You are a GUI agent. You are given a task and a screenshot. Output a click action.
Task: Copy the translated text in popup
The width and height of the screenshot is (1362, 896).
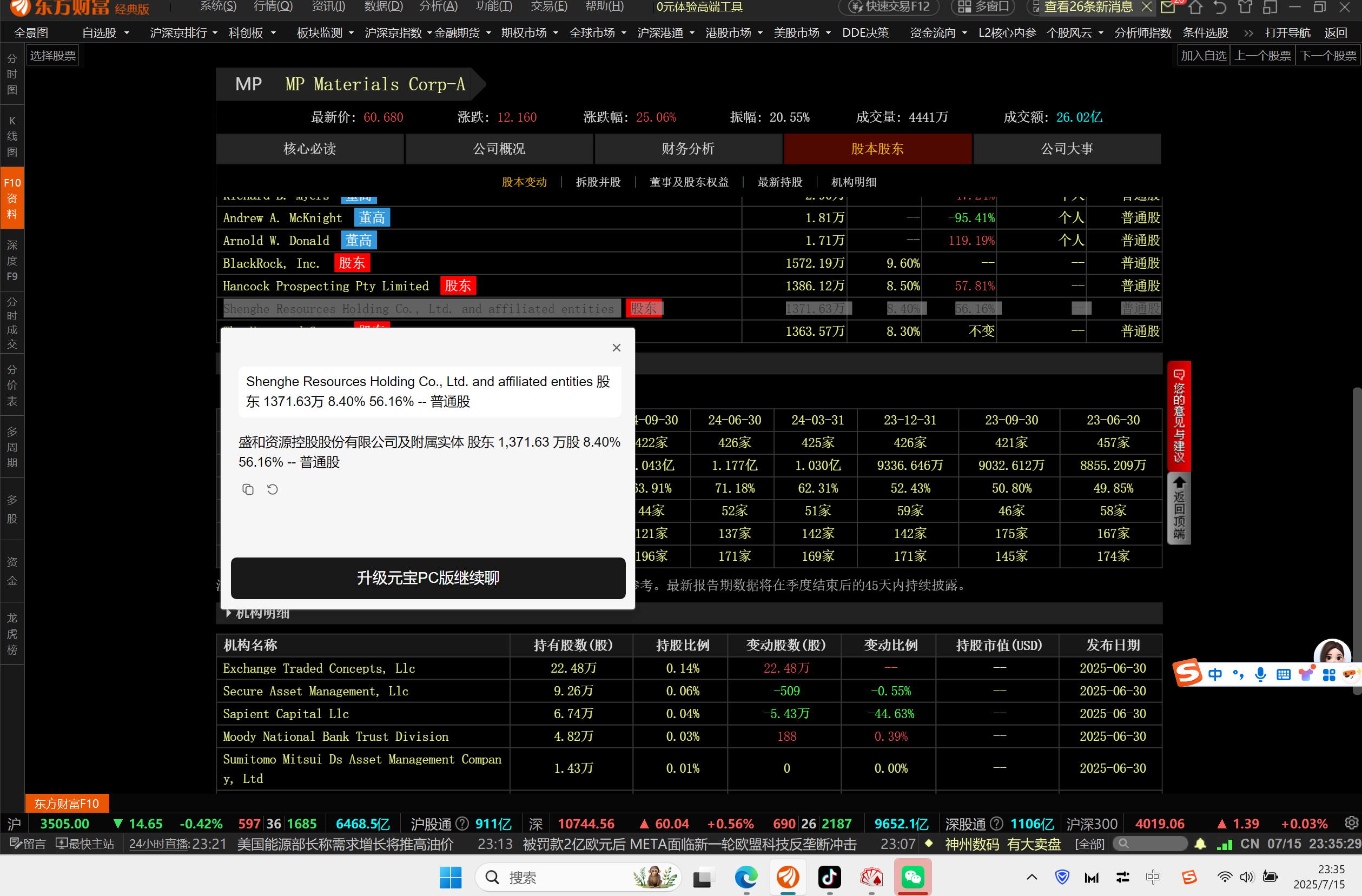click(248, 489)
